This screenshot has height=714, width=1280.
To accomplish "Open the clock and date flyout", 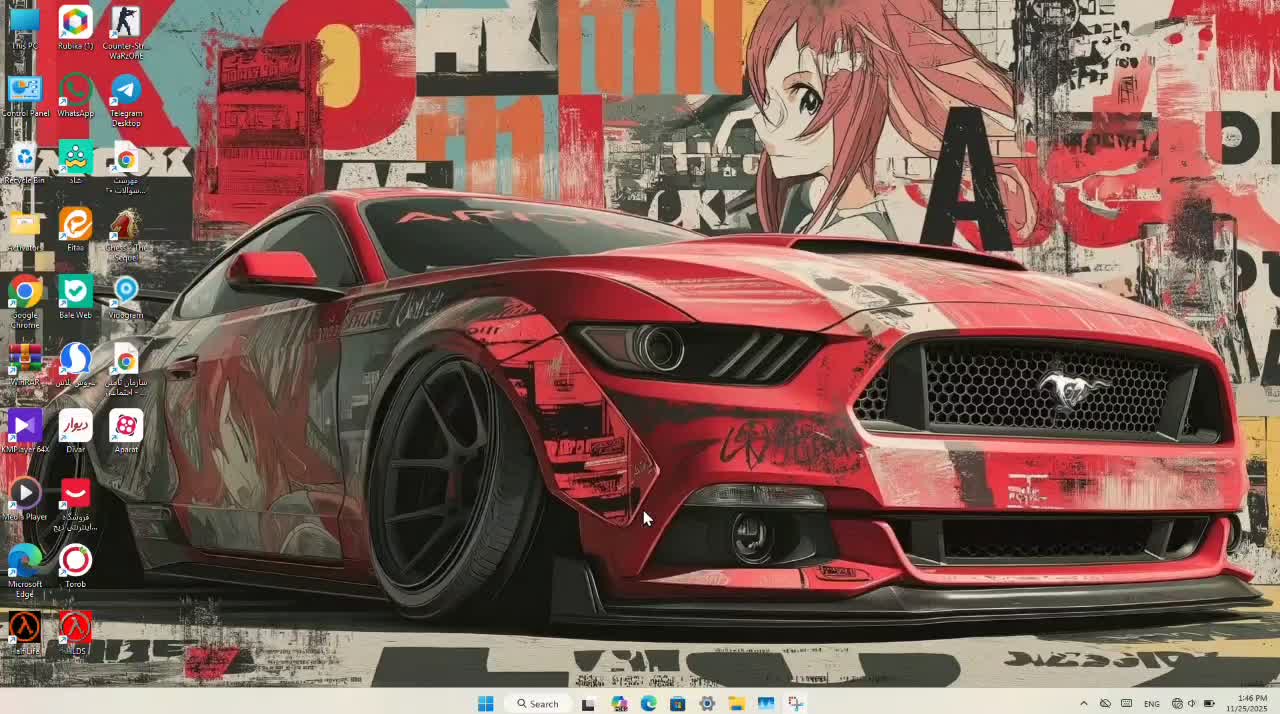I will 1251,703.
